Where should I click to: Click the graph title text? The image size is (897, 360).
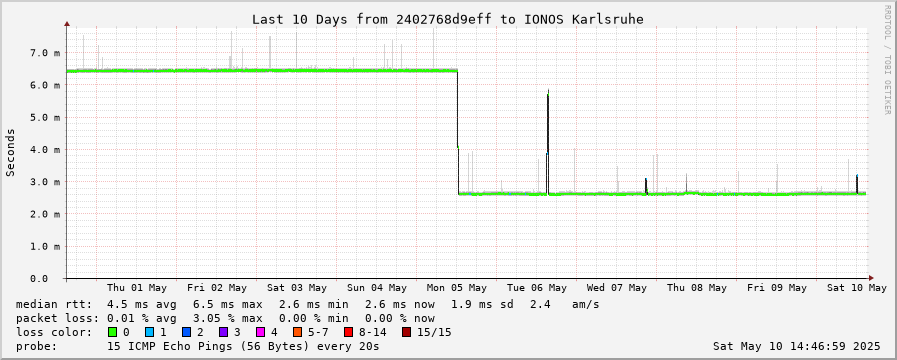pos(448,19)
